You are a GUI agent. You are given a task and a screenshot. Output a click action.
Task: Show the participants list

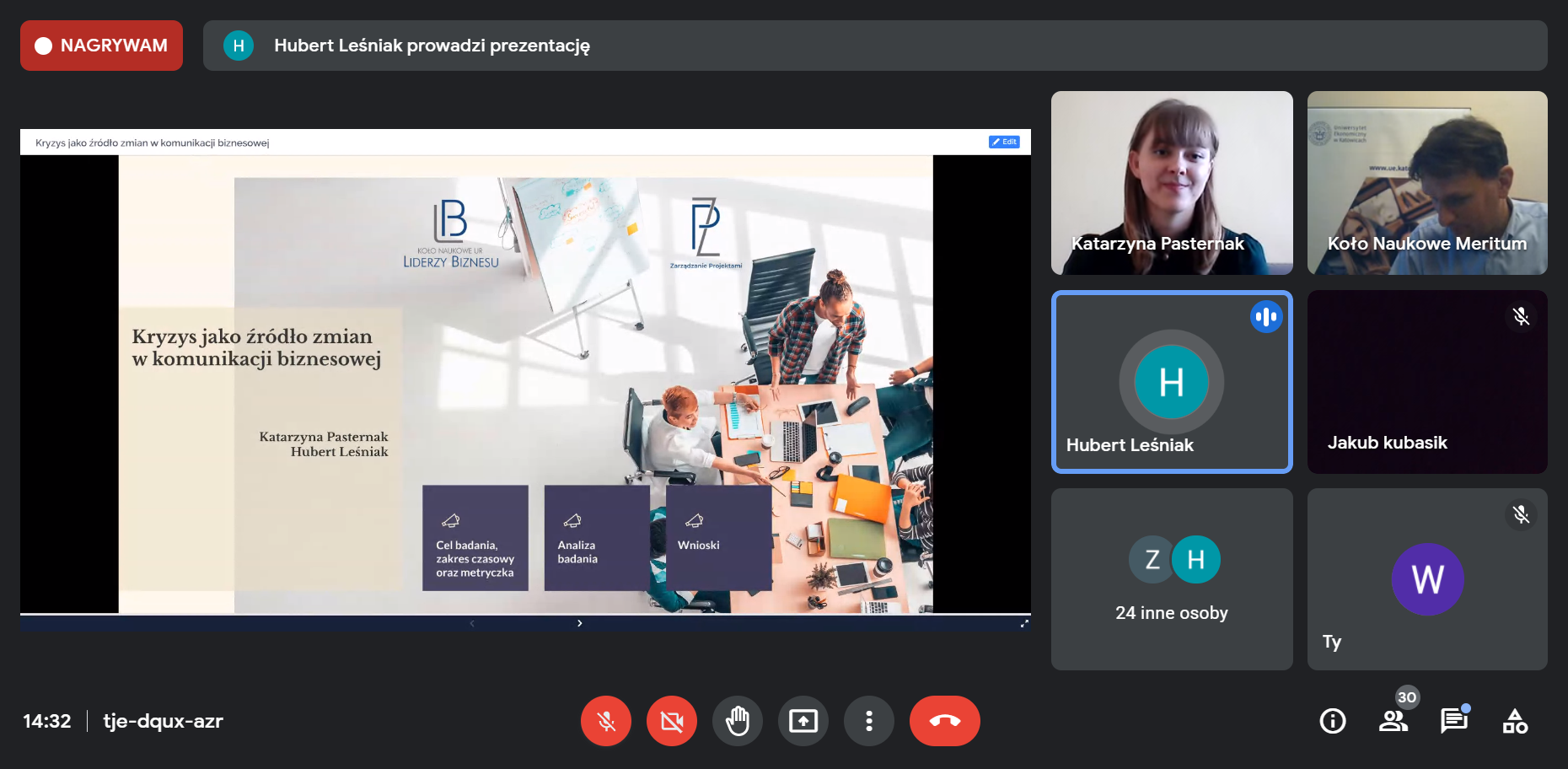pyautogui.click(x=1393, y=721)
